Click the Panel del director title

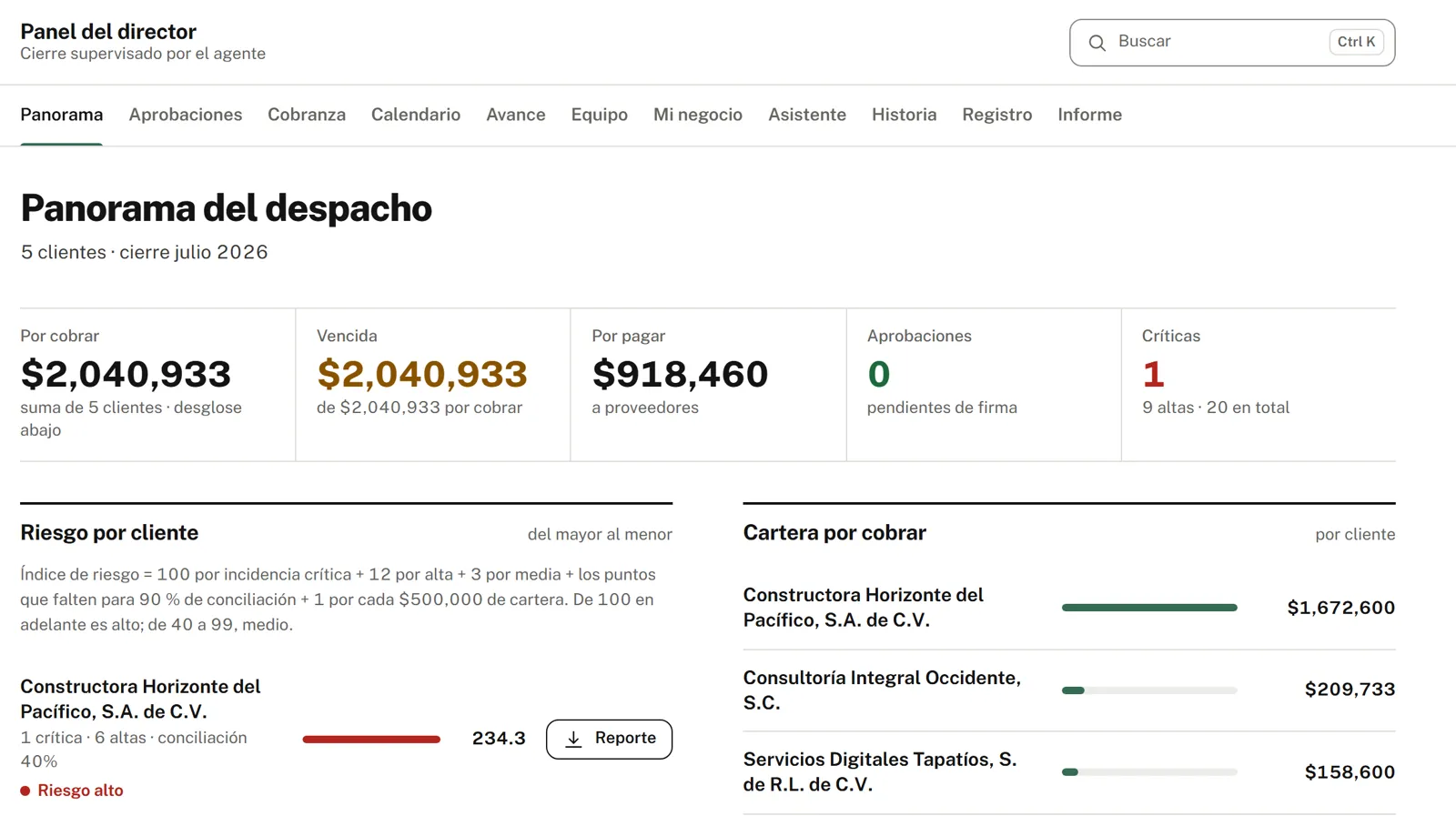pyautogui.click(x=108, y=32)
